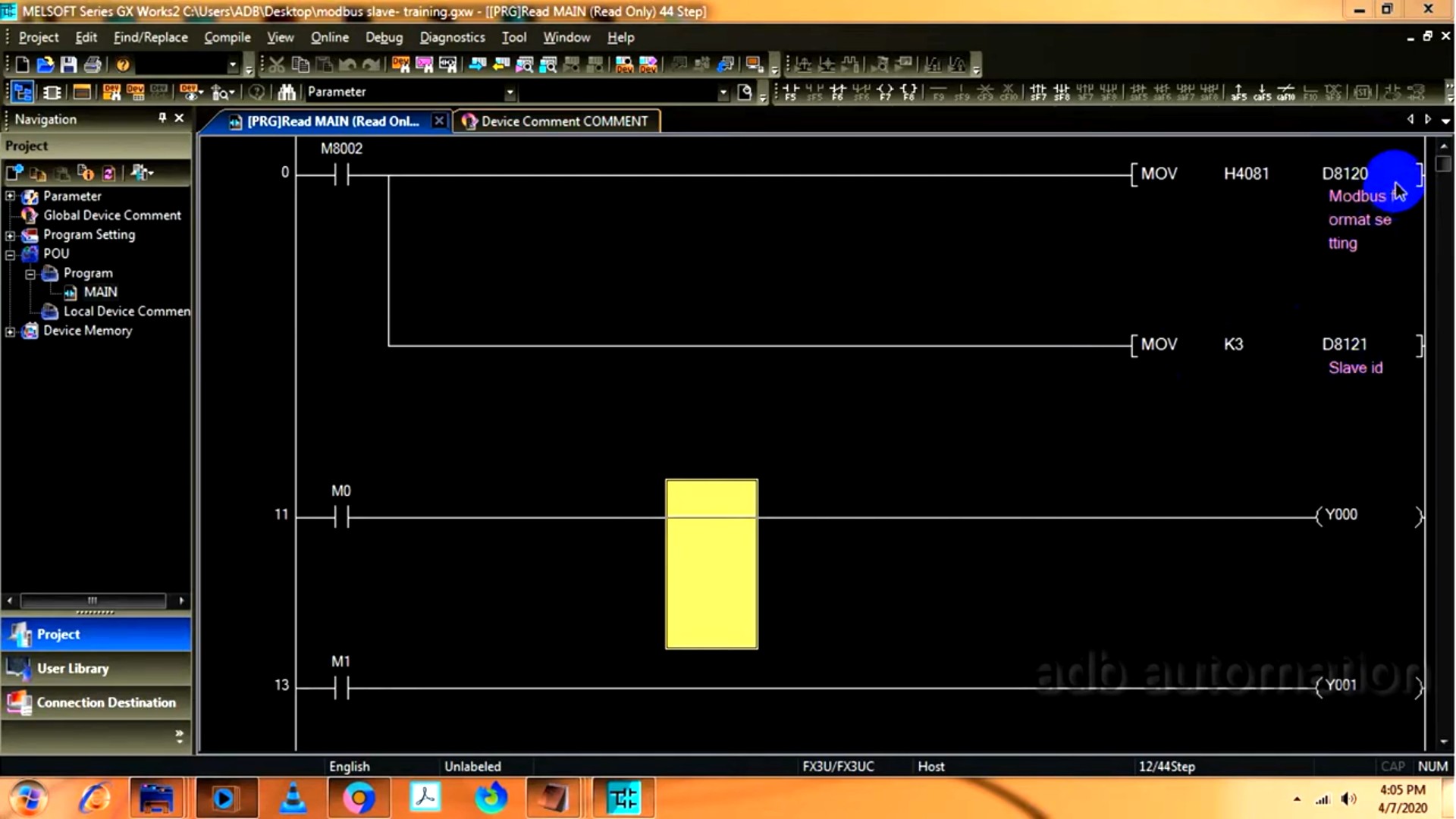Open the Online menu
This screenshot has height=819, width=1456.
pyautogui.click(x=329, y=37)
